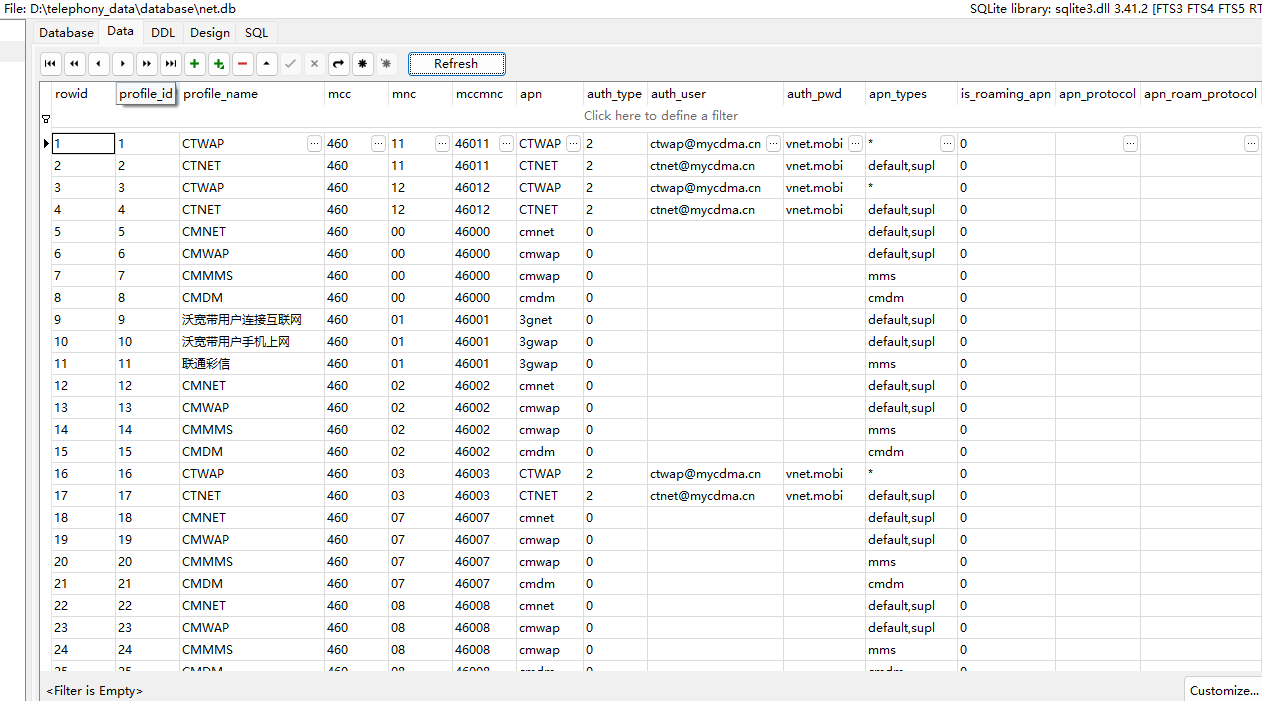The width and height of the screenshot is (1262, 701).
Task: Open the ellipsis editor for mccmnc 46011 in row 1
Action: [507, 144]
